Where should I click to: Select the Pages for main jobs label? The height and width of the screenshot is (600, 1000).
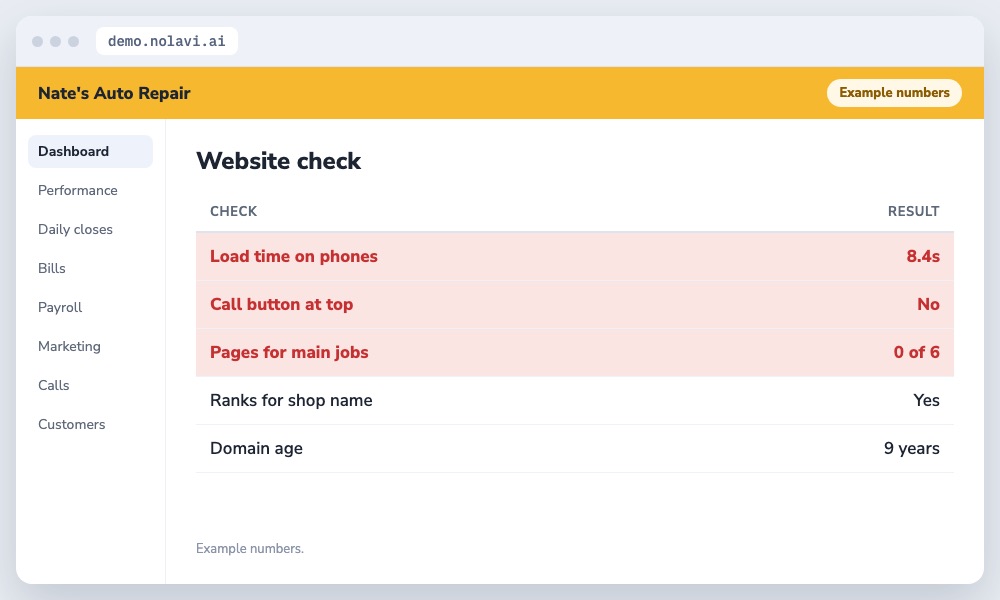289,353
